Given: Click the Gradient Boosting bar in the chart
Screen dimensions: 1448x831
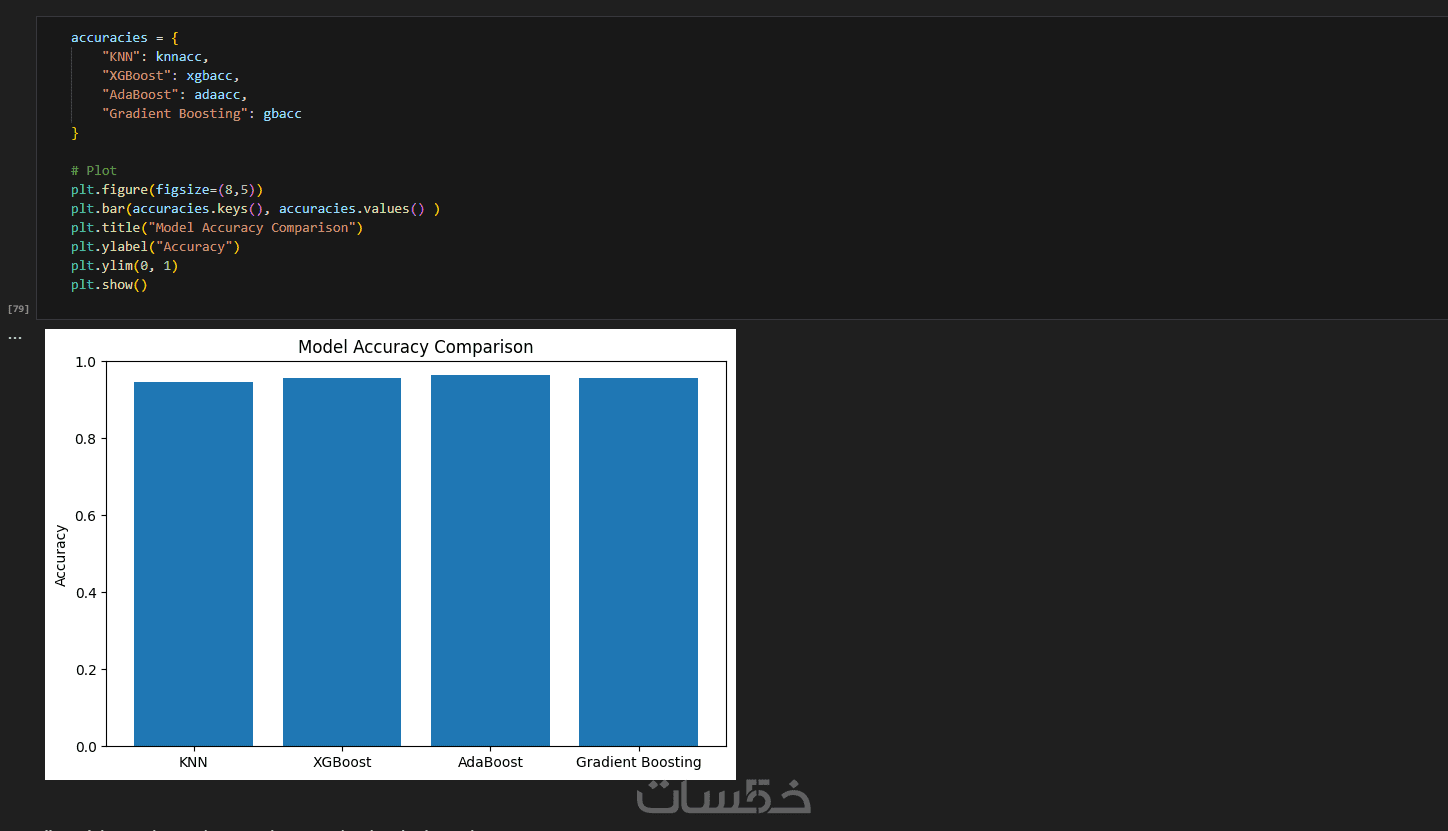Looking at the screenshot, I should pos(638,562).
